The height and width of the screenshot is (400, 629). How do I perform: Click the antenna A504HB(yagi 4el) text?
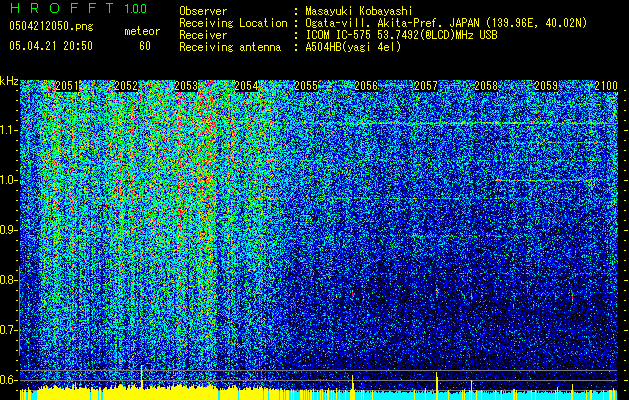(x=353, y=47)
